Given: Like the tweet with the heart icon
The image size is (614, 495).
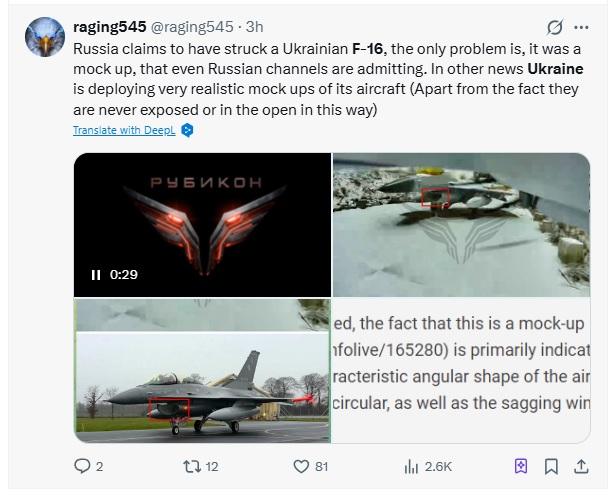Looking at the screenshot, I should (301, 466).
